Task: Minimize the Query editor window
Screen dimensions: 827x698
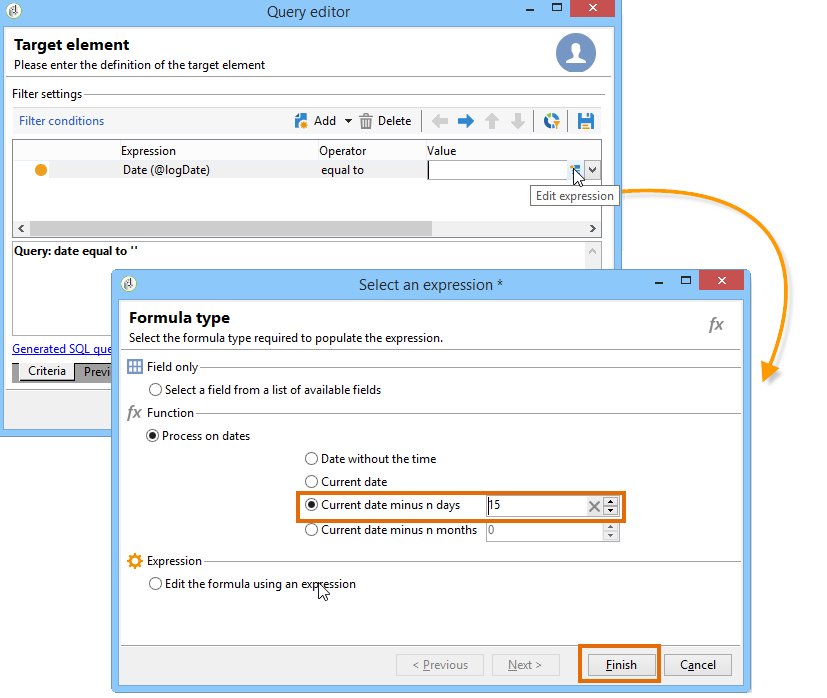Action: tap(530, 9)
